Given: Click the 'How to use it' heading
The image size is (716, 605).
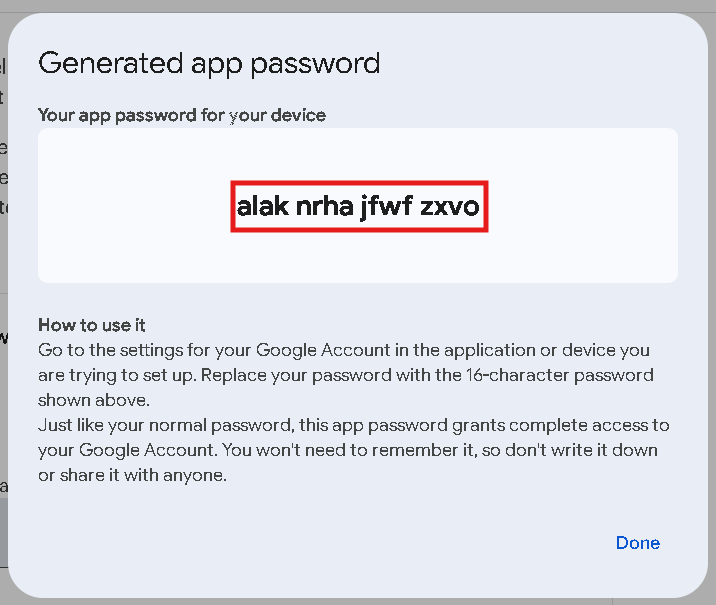Looking at the screenshot, I should click(x=92, y=325).
